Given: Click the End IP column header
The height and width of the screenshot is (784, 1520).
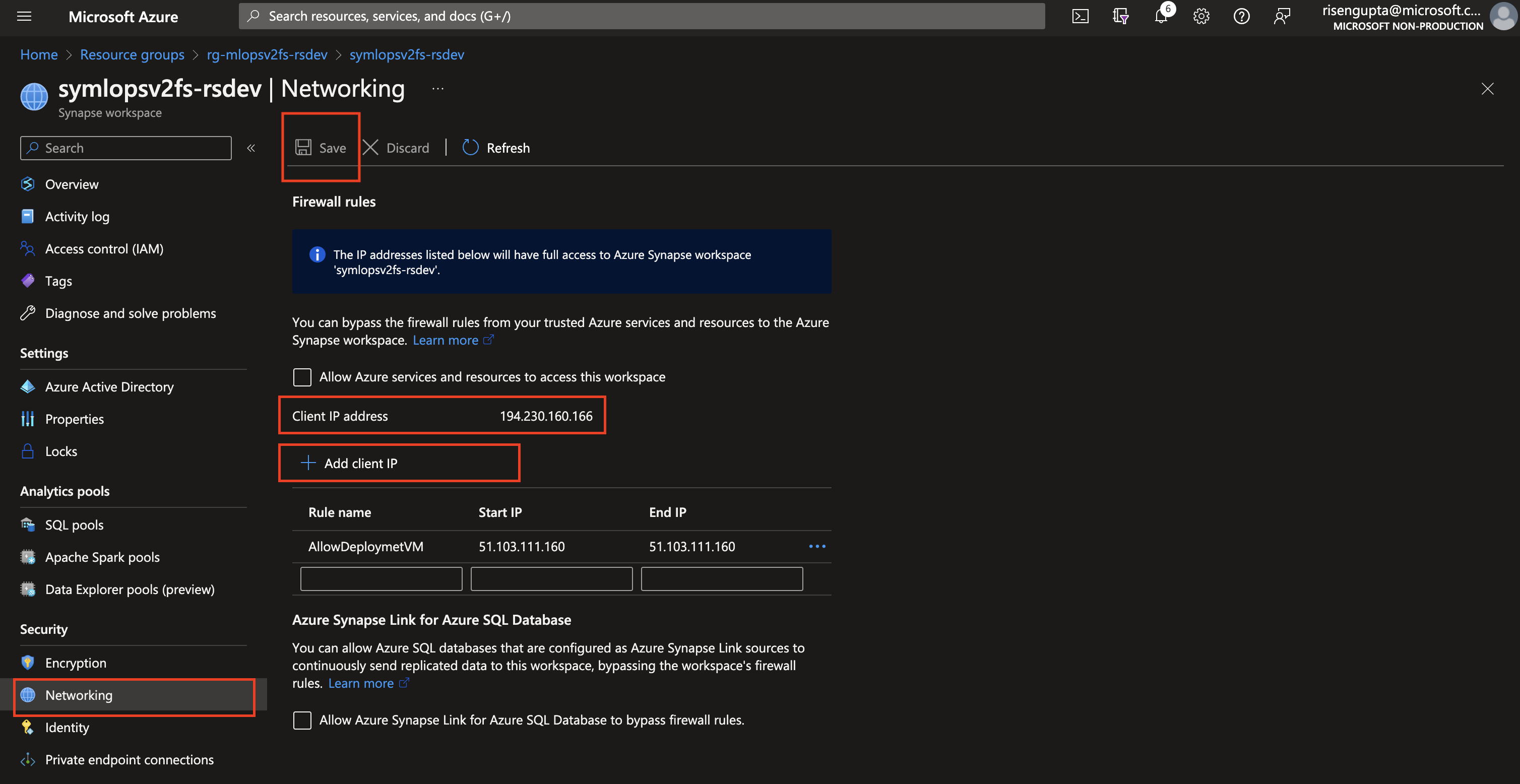Looking at the screenshot, I should [667, 512].
